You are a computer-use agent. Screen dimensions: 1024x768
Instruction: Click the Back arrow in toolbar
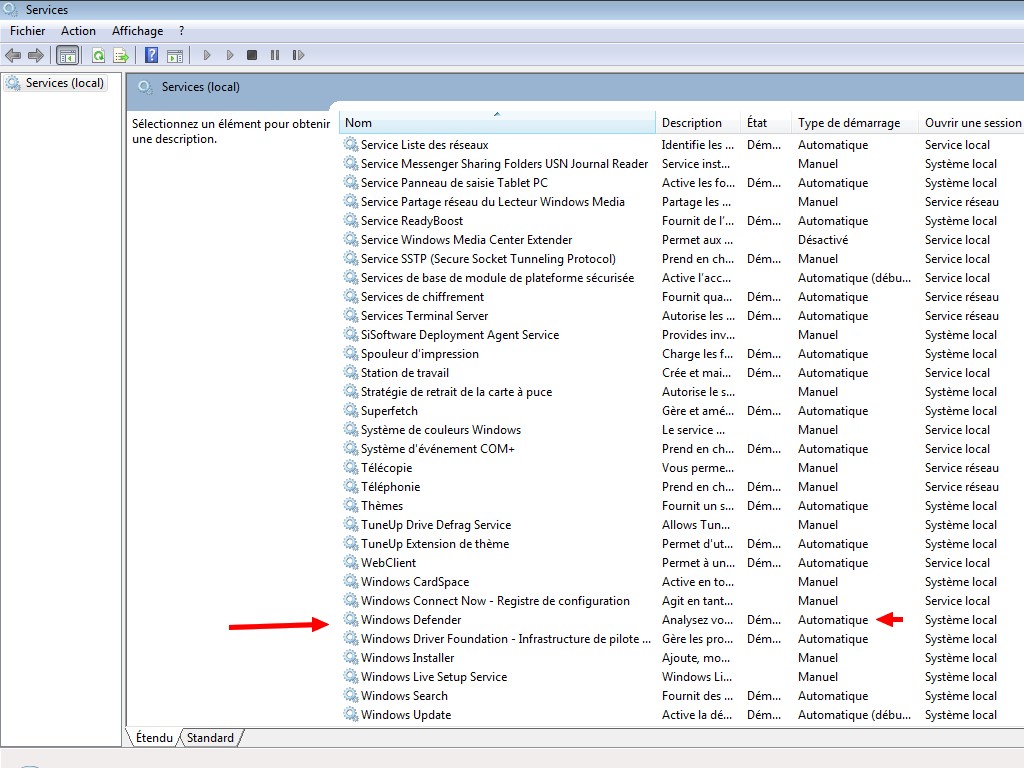click(x=13, y=55)
